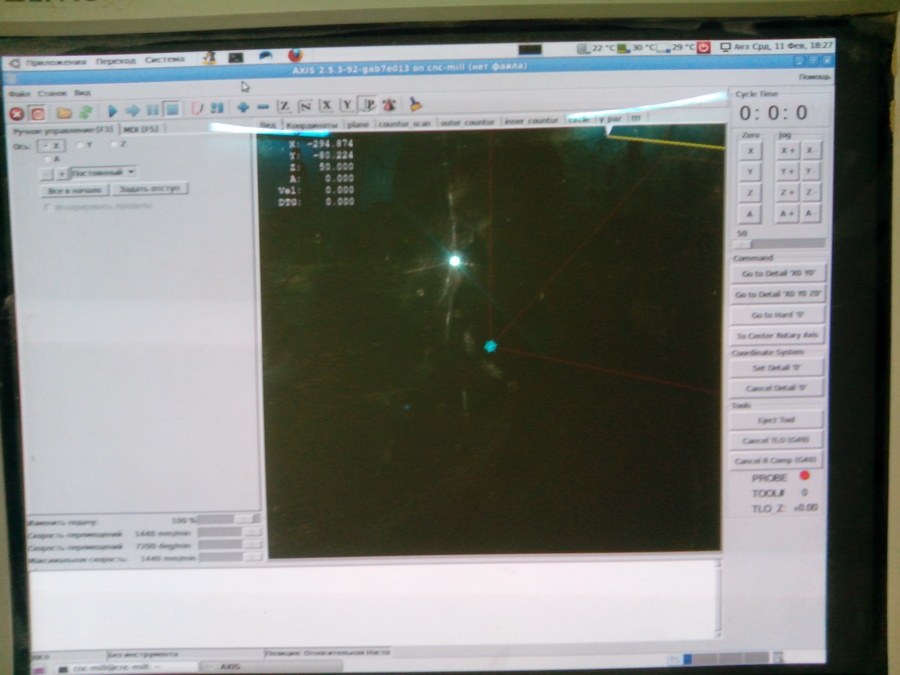Open the plane tab

tap(358, 123)
